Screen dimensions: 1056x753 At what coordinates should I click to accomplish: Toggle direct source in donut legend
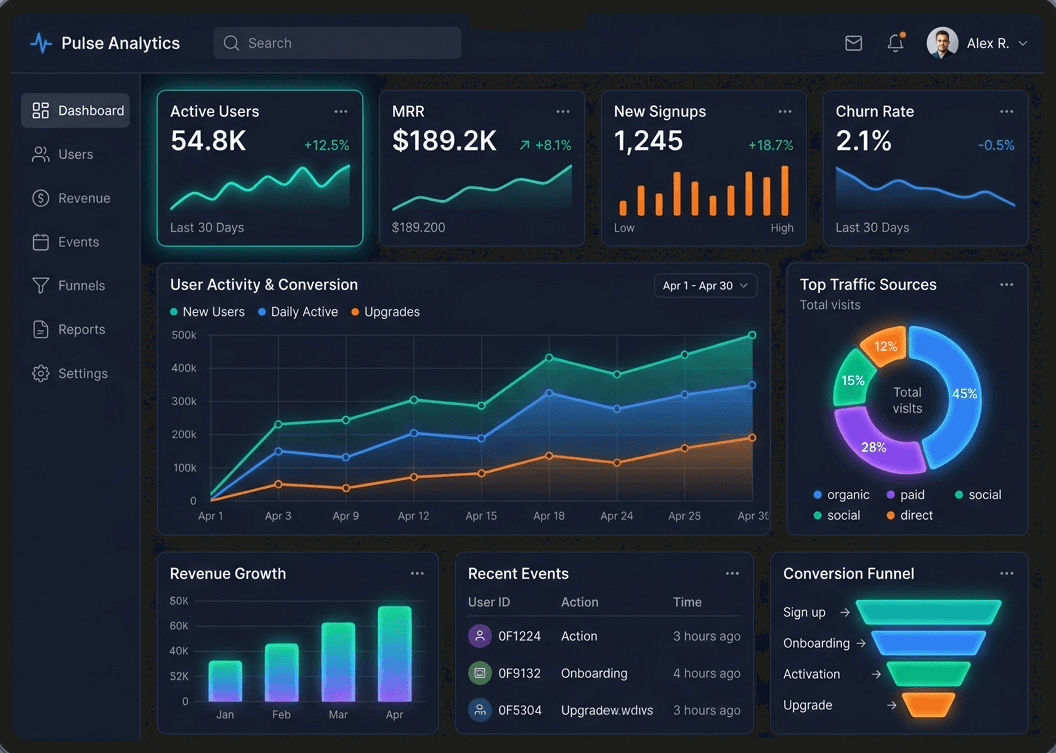pos(909,515)
